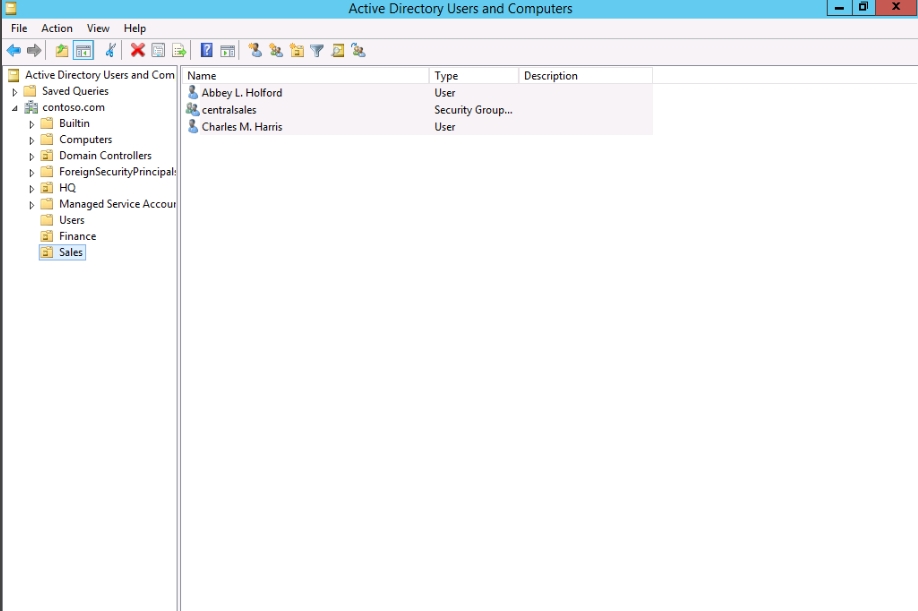
Task: Select Domain Controllers in the tree
Action: tap(105, 156)
